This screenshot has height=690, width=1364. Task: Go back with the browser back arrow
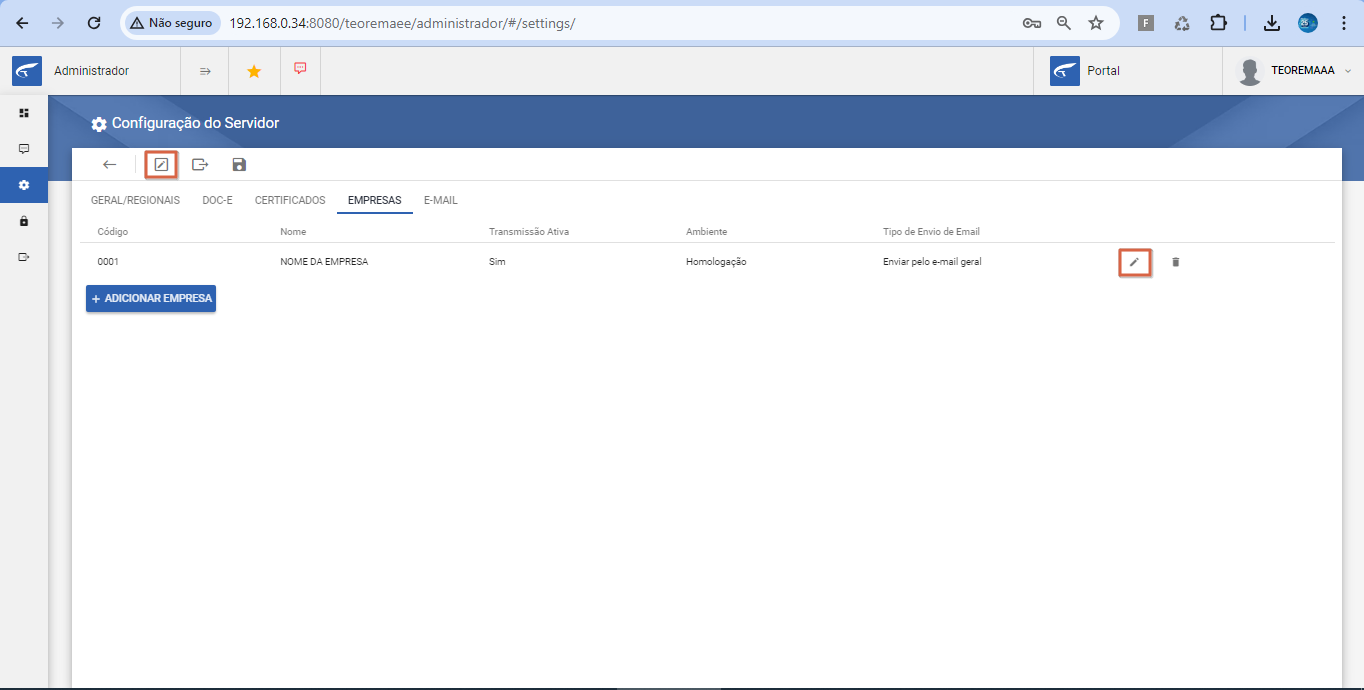click(x=22, y=22)
